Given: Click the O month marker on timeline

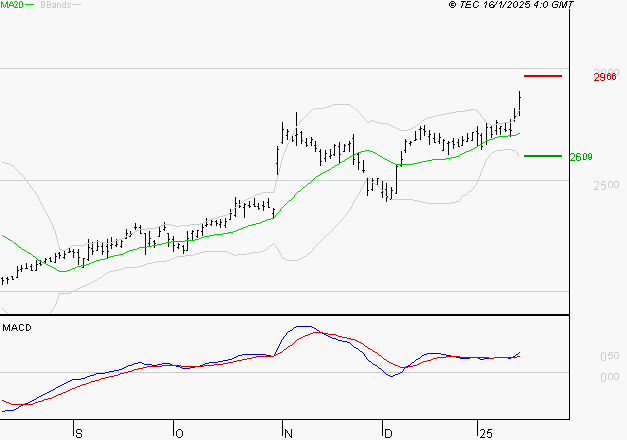Looking at the screenshot, I should pos(180,434).
